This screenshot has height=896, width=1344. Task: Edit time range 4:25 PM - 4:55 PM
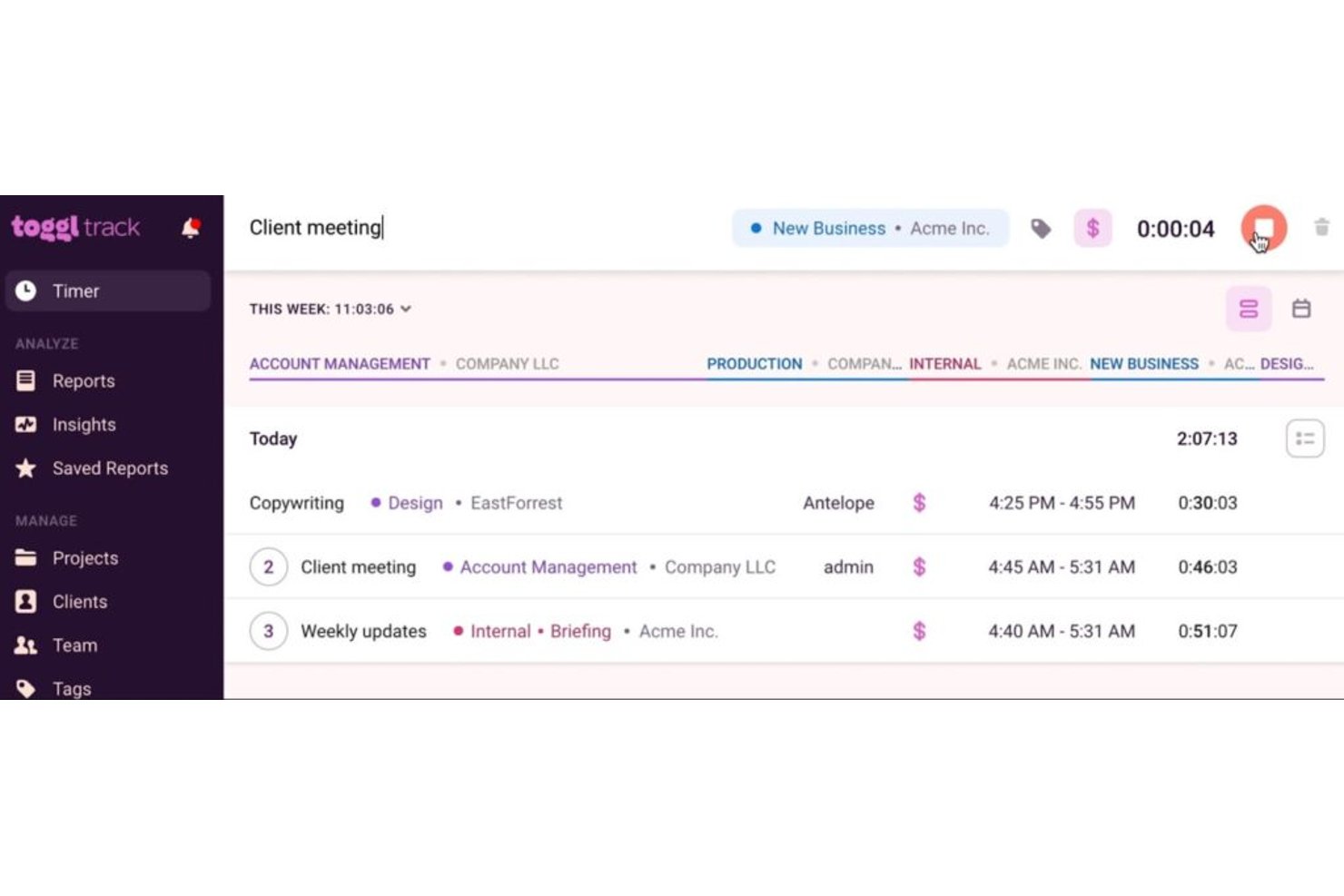(x=1062, y=503)
